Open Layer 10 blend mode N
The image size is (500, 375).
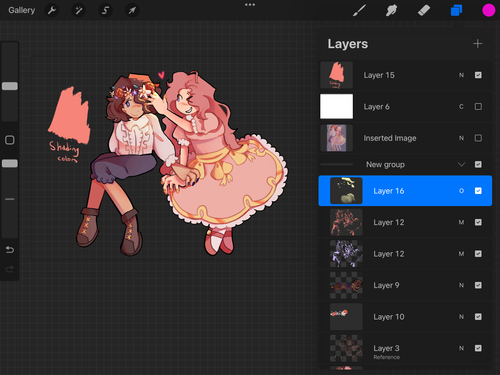point(461,317)
